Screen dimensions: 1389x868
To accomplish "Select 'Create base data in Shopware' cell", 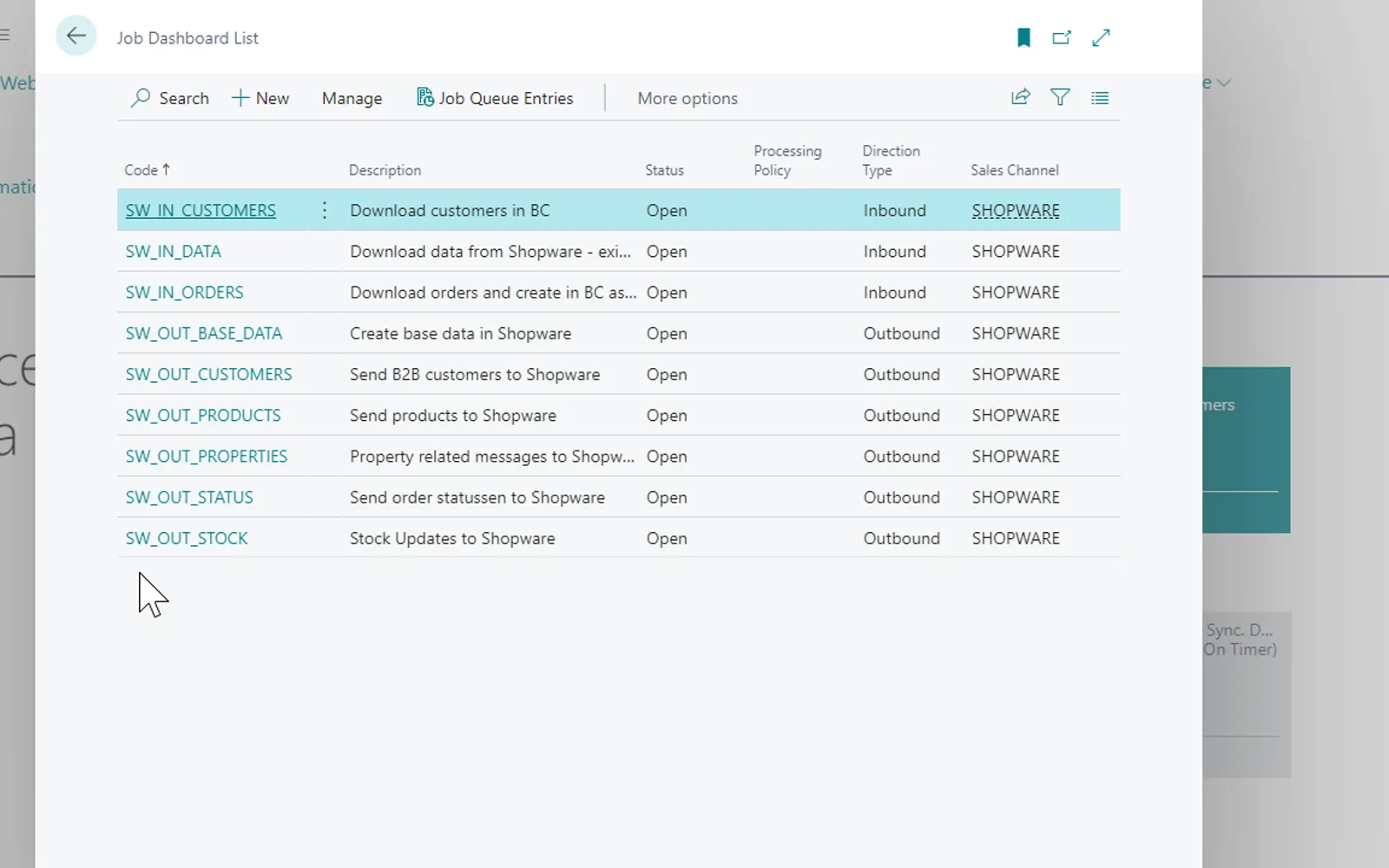I will [460, 333].
